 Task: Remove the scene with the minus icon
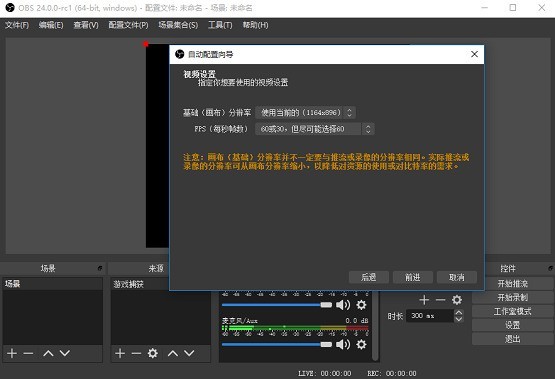click(28, 353)
